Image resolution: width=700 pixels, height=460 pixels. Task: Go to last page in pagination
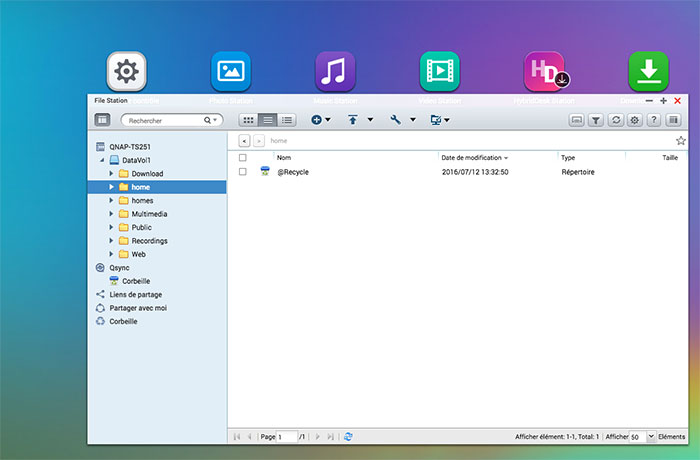pos(330,436)
